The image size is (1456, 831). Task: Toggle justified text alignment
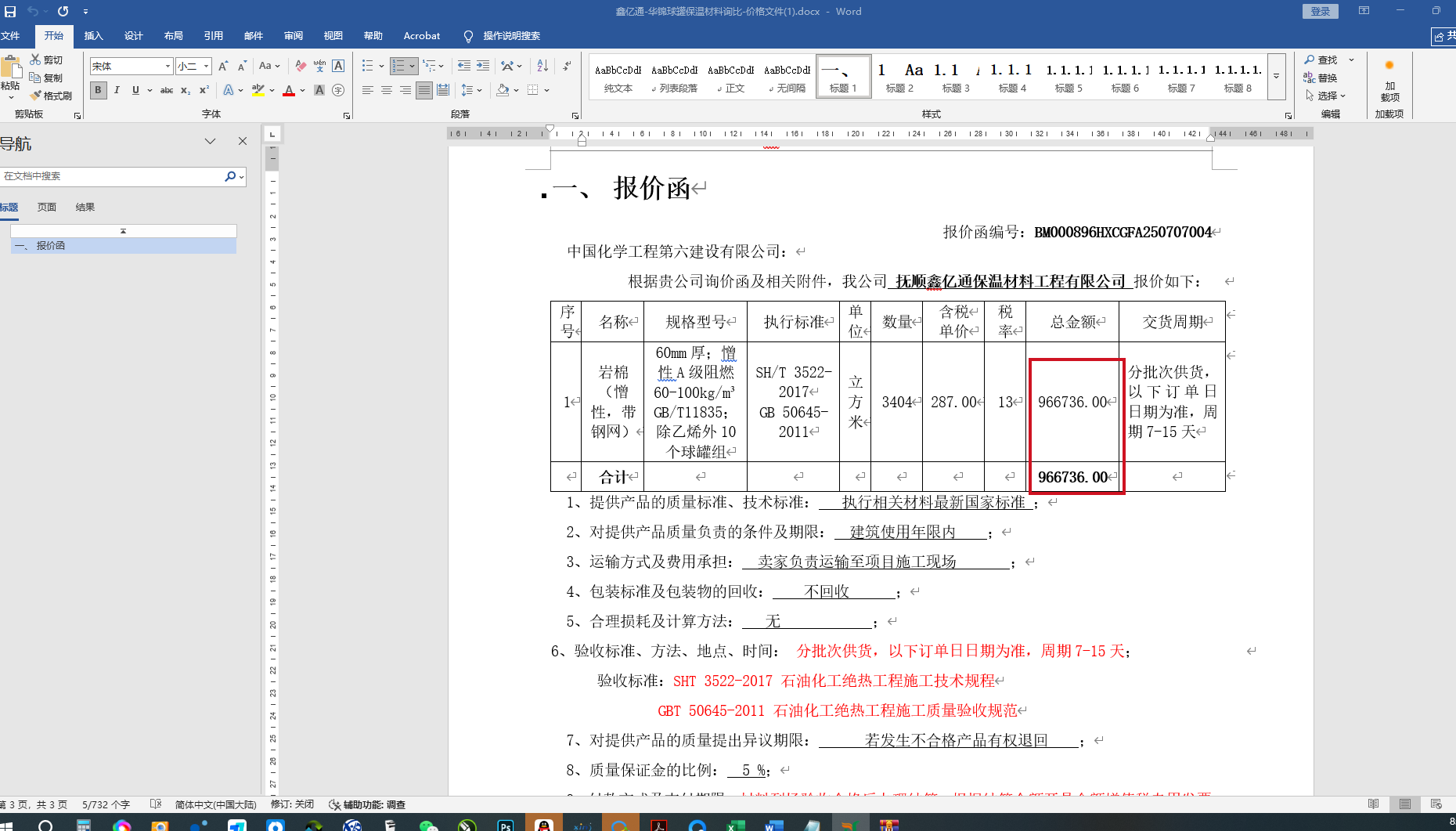point(423,90)
